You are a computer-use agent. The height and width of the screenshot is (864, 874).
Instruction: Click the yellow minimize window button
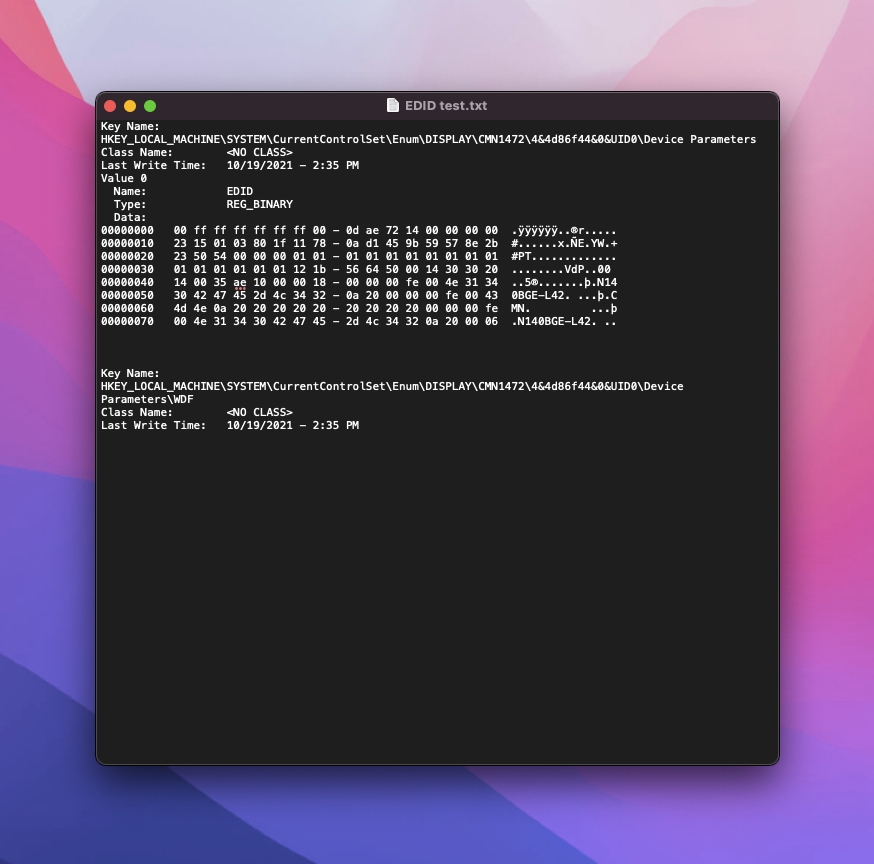[x=130, y=106]
